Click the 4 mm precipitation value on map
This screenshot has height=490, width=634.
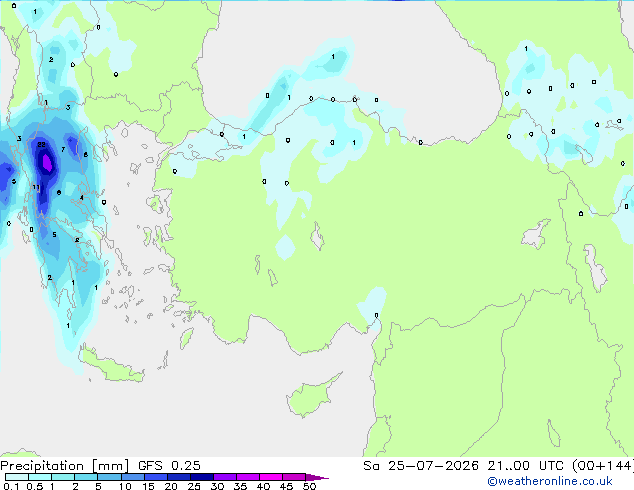[x=82, y=197]
